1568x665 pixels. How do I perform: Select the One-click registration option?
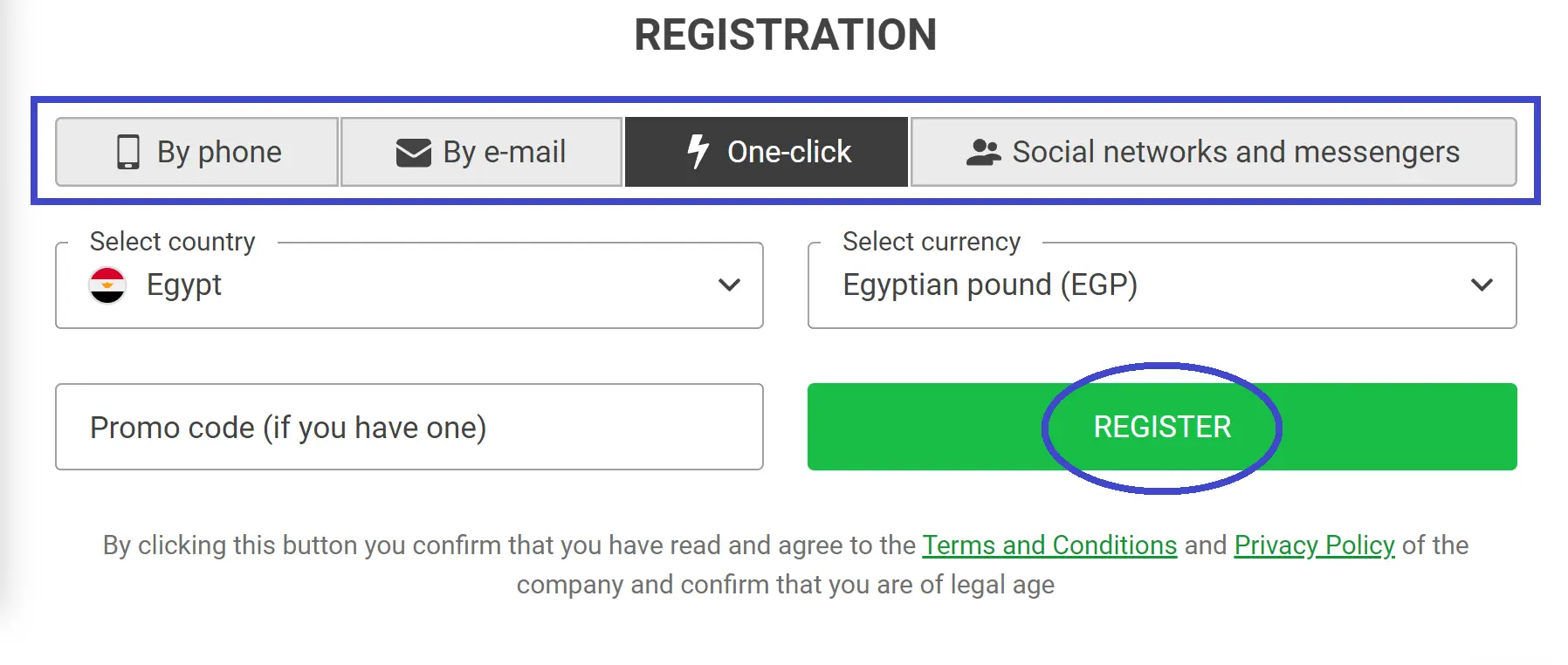click(765, 152)
